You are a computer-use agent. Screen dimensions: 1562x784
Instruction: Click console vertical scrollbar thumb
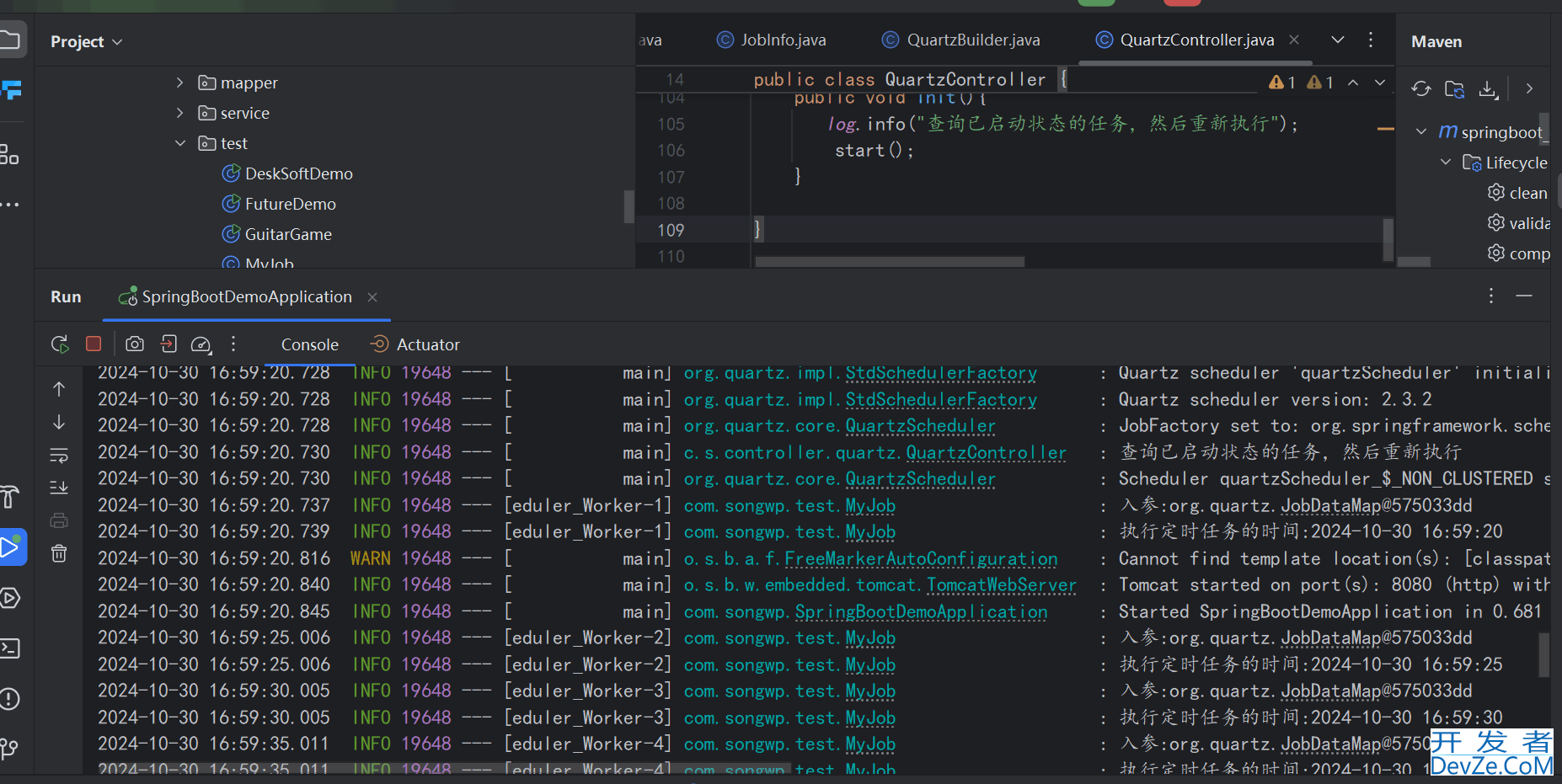coord(1544,654)
